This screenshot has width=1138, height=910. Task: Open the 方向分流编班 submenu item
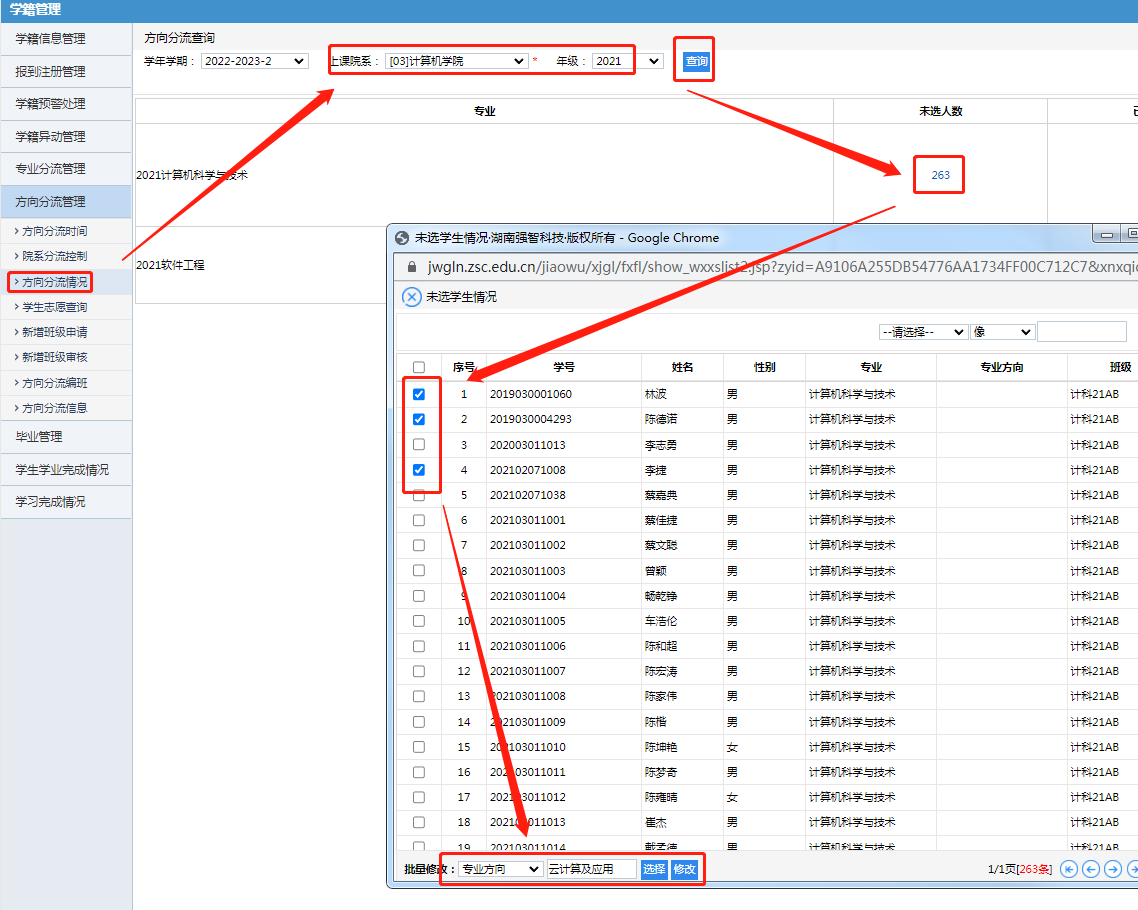pos(54,382)
